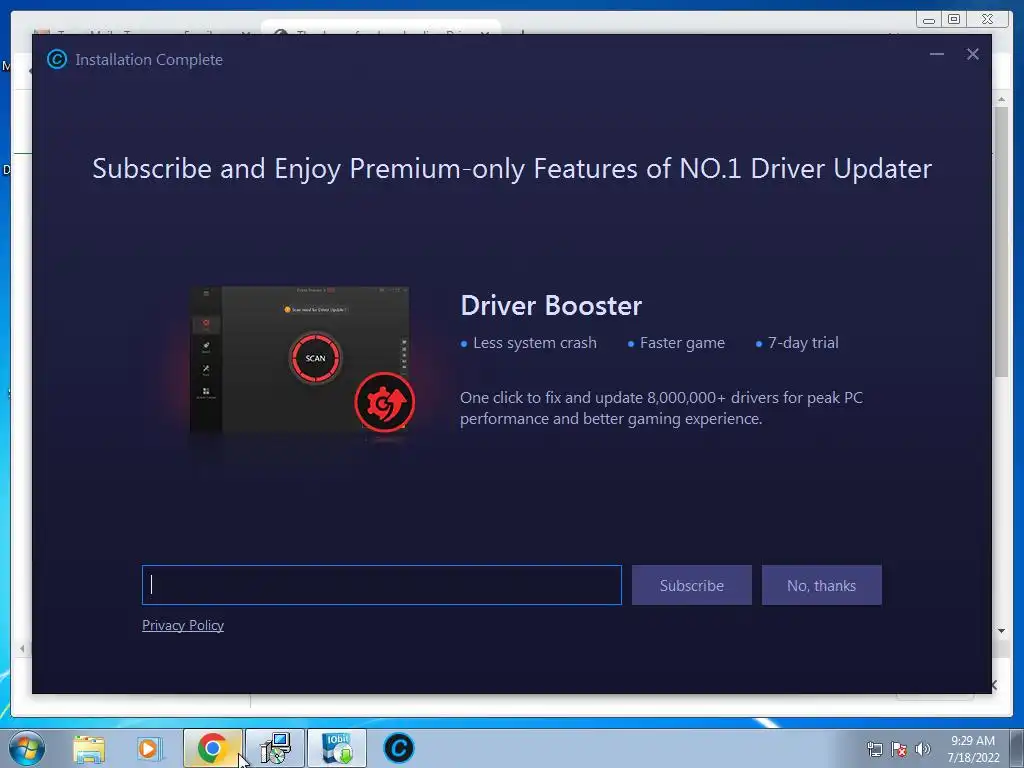Launch Windows Media Player from the taskbar
The image size is (1024, 768).
[148, 749]
